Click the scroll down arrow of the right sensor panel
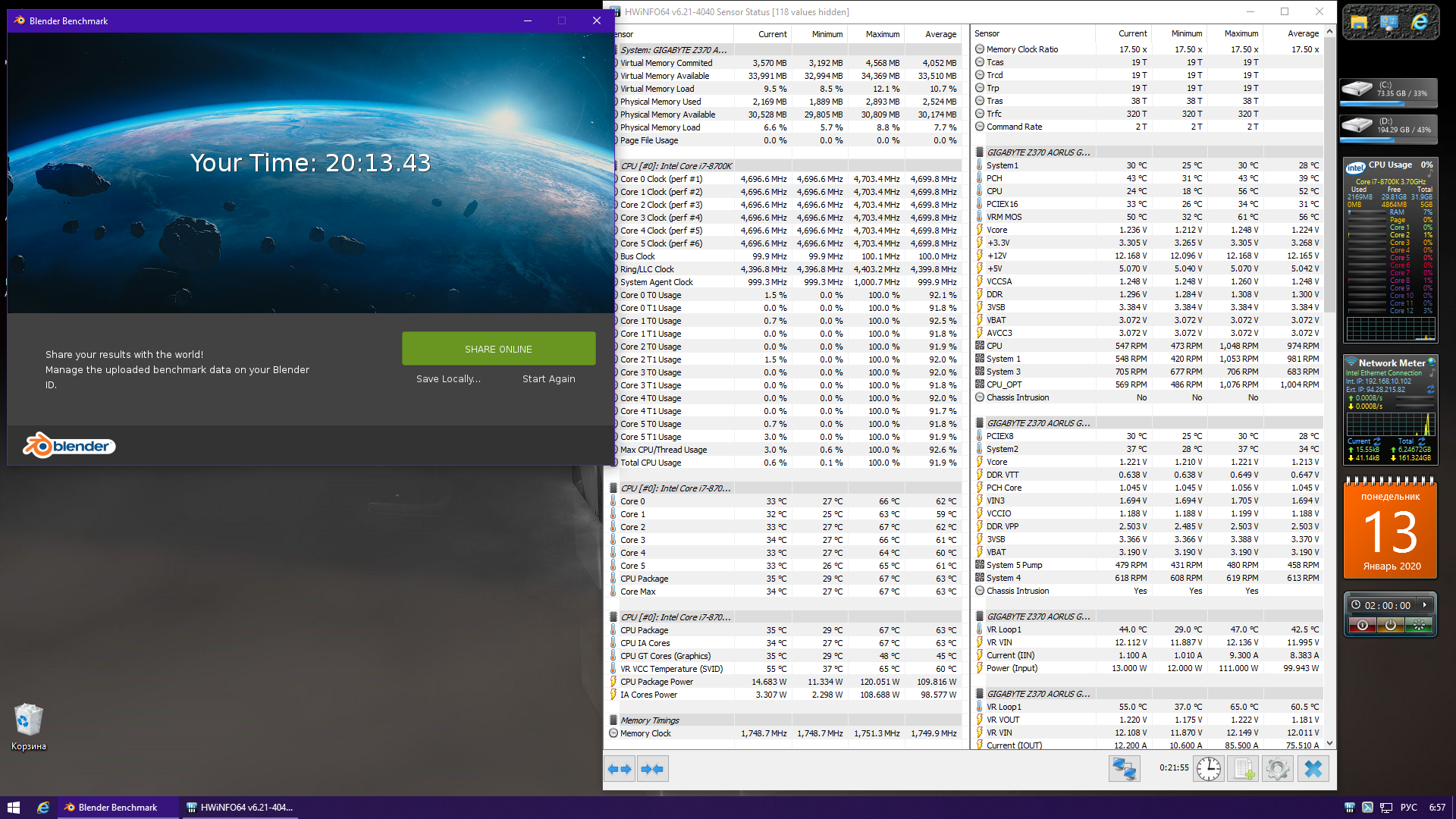This screenshot has height=819, width=1456. [1330, 744]
